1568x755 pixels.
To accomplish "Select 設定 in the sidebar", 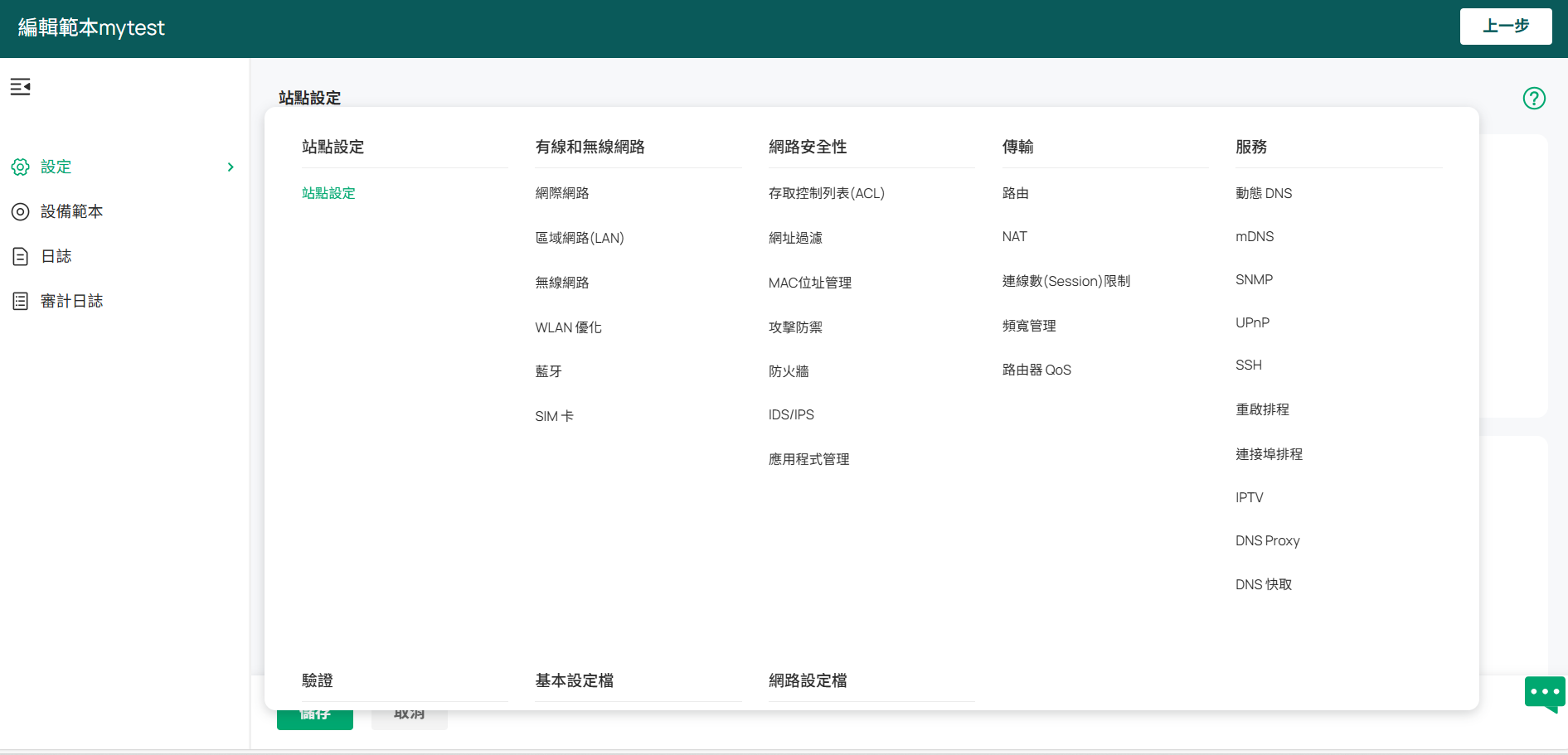I will pos(56,167).
